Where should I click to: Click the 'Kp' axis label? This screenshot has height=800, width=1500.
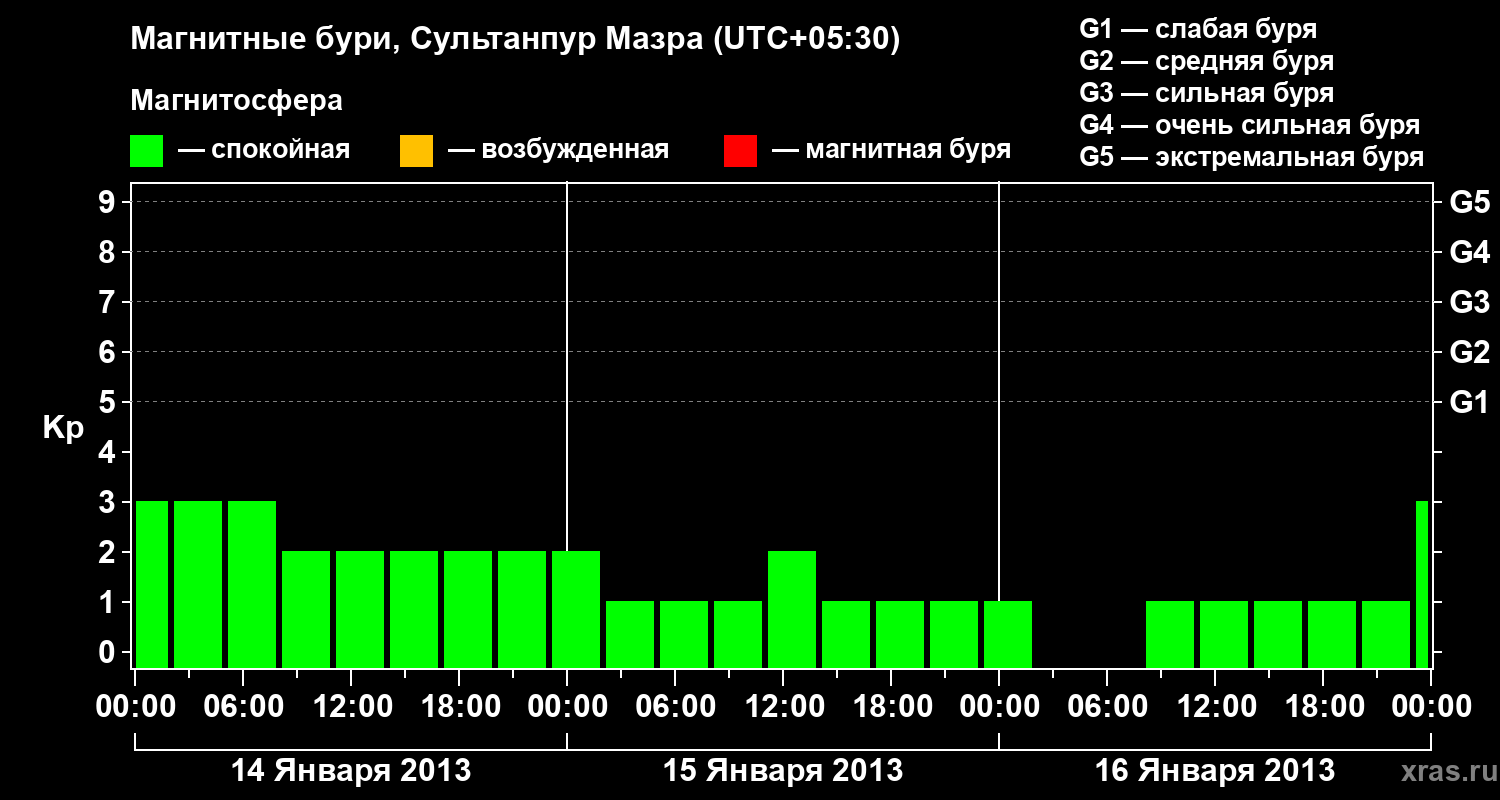point(63,428)
